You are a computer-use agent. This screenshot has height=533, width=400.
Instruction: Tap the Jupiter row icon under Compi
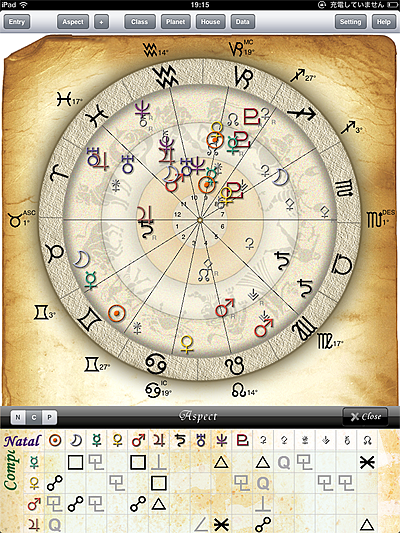(34, 524)
